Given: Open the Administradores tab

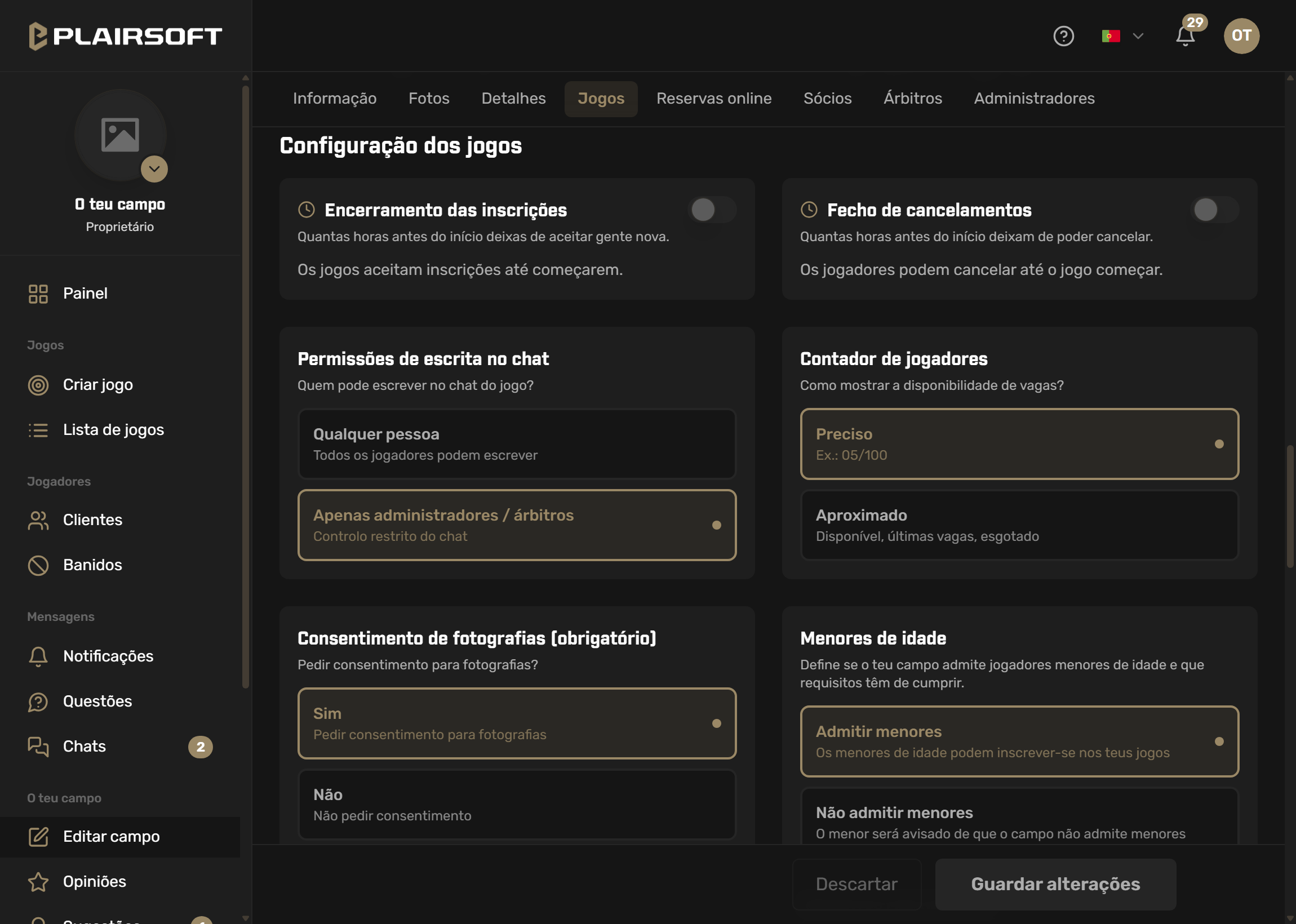Looking at the screenshot, I should (x=1034, y=99).
